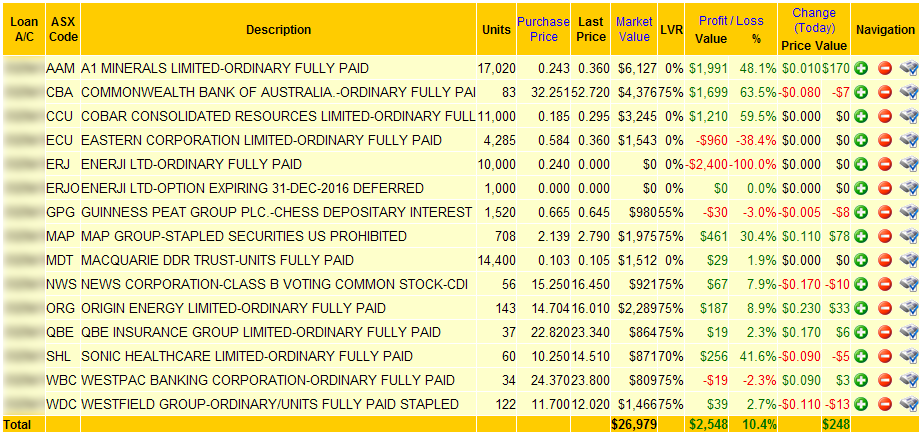
Task: Click the Last Price column header
Action: pyautogui.click(x=591, y=29)
